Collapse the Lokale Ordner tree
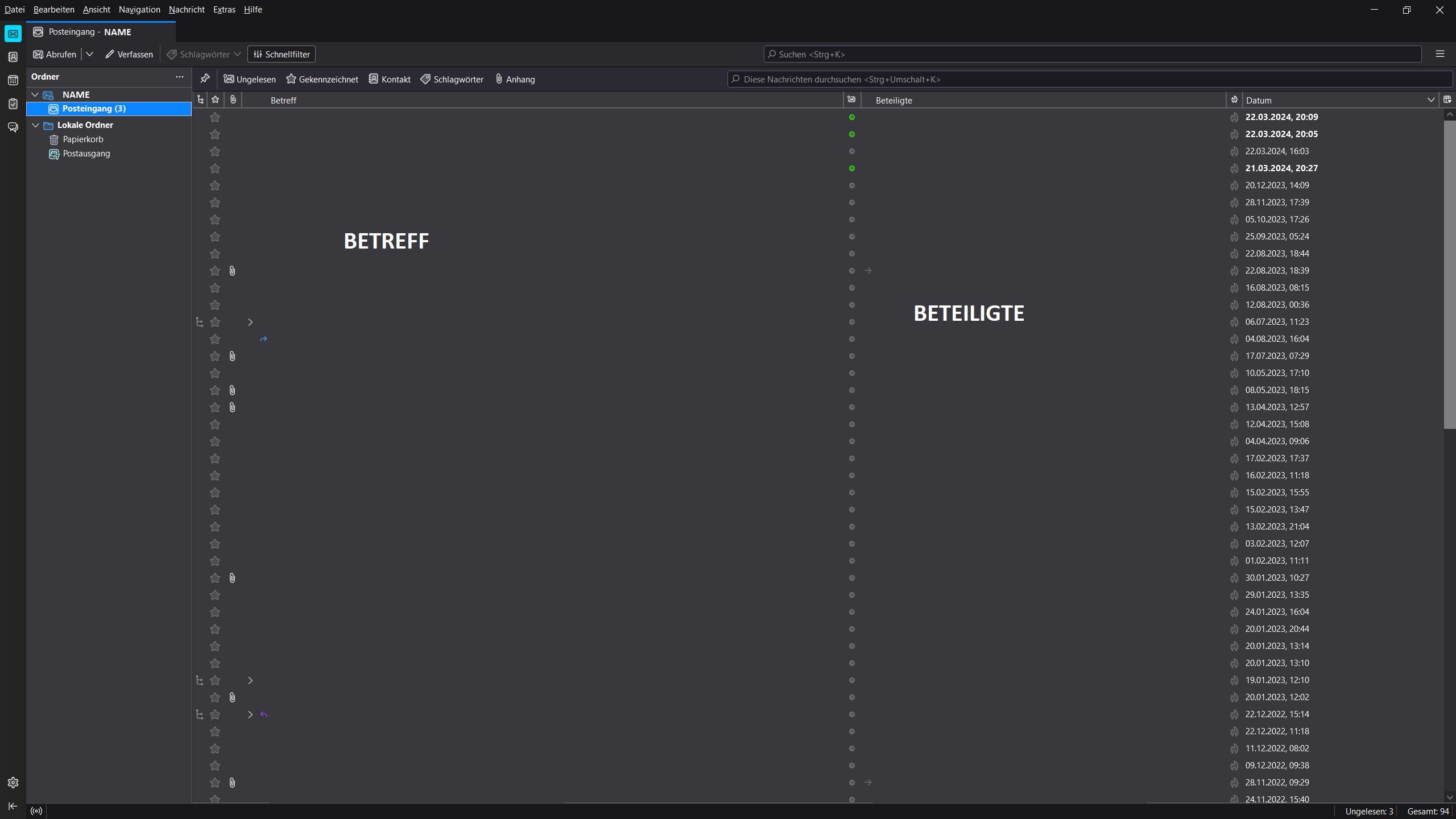 pyautogui.click(x=35, y=125)
